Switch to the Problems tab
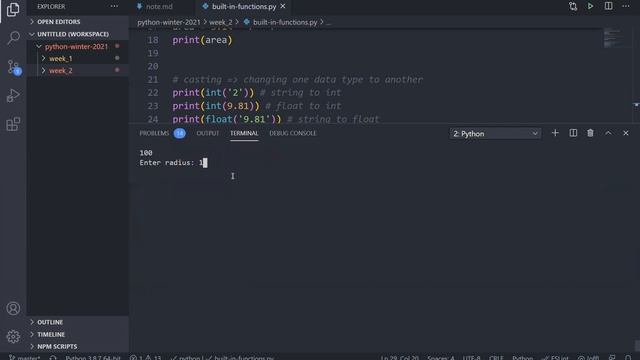Image resolution: width=640 pixels, height=360 pixels. click(154, 133)
